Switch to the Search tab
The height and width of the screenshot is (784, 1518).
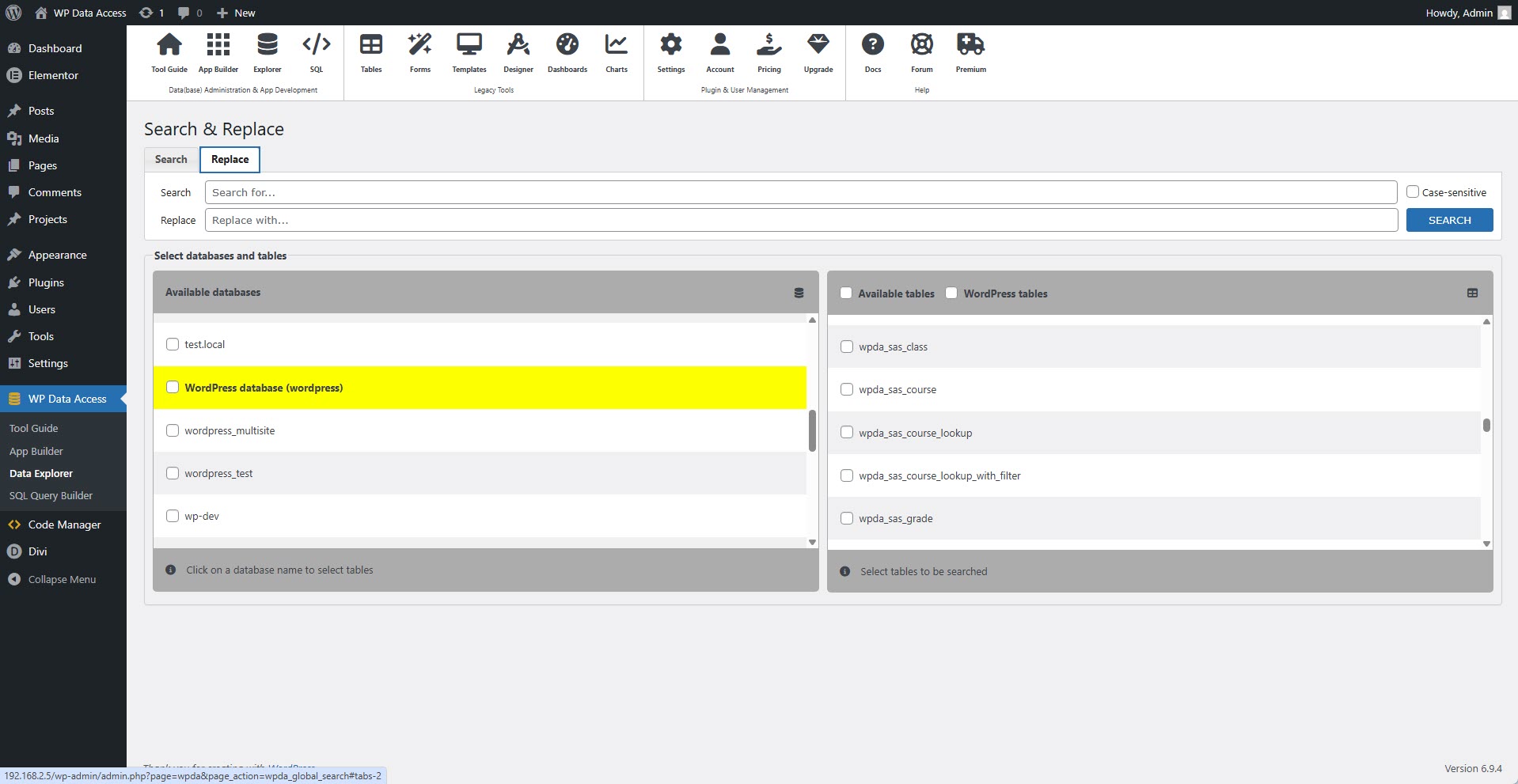tap(171, 159)
